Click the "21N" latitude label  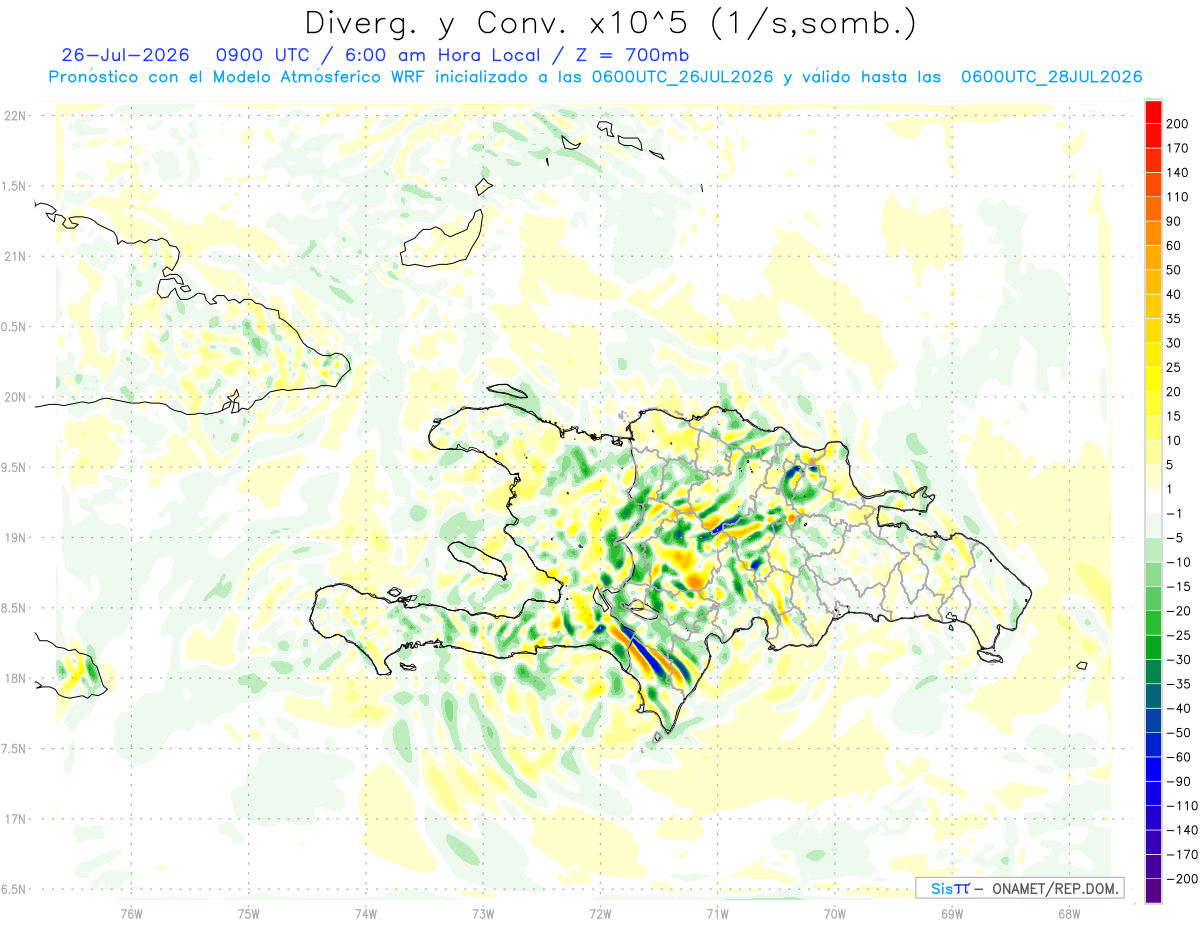click(16, 257)
